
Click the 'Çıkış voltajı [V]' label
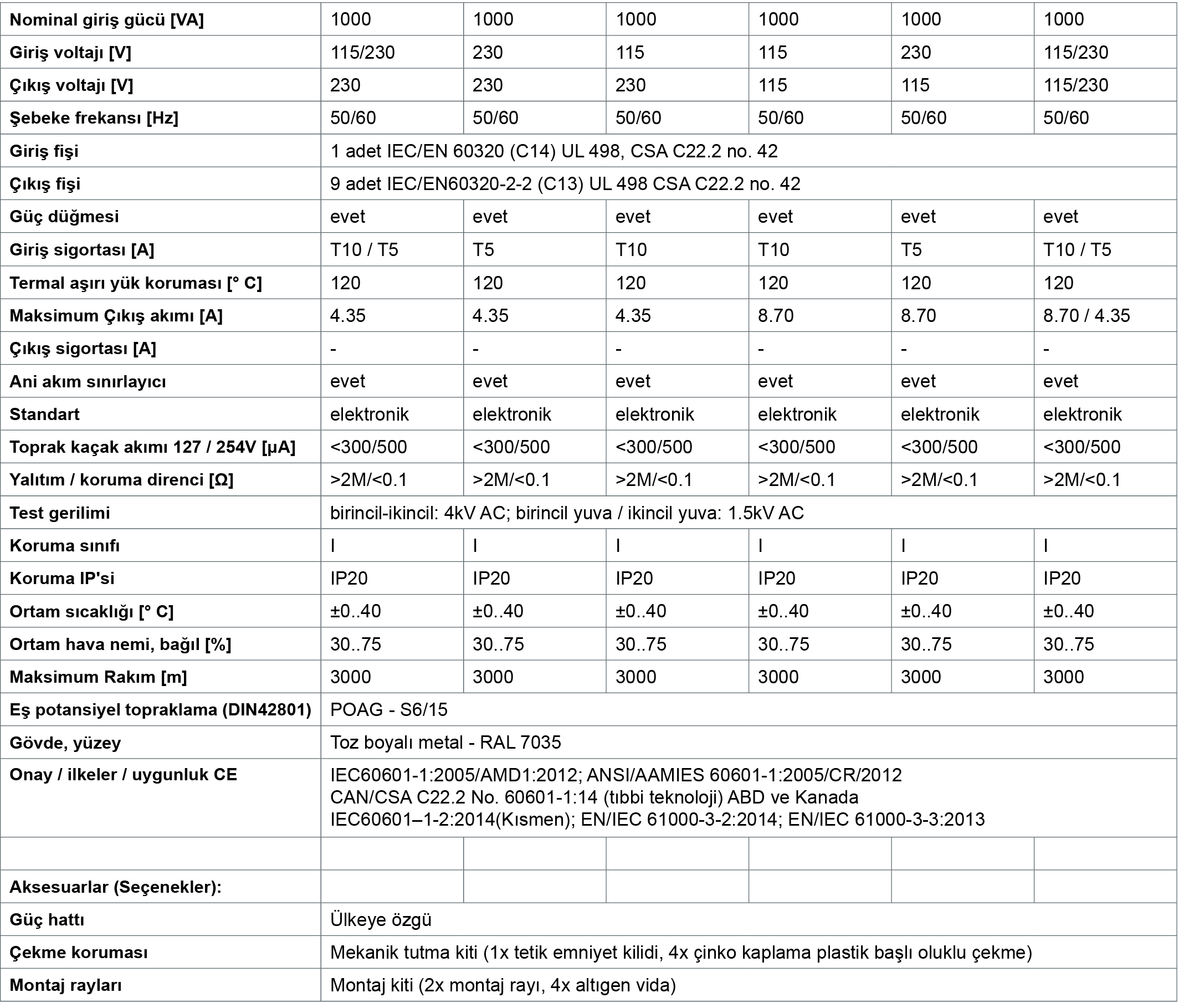(71, 85)
